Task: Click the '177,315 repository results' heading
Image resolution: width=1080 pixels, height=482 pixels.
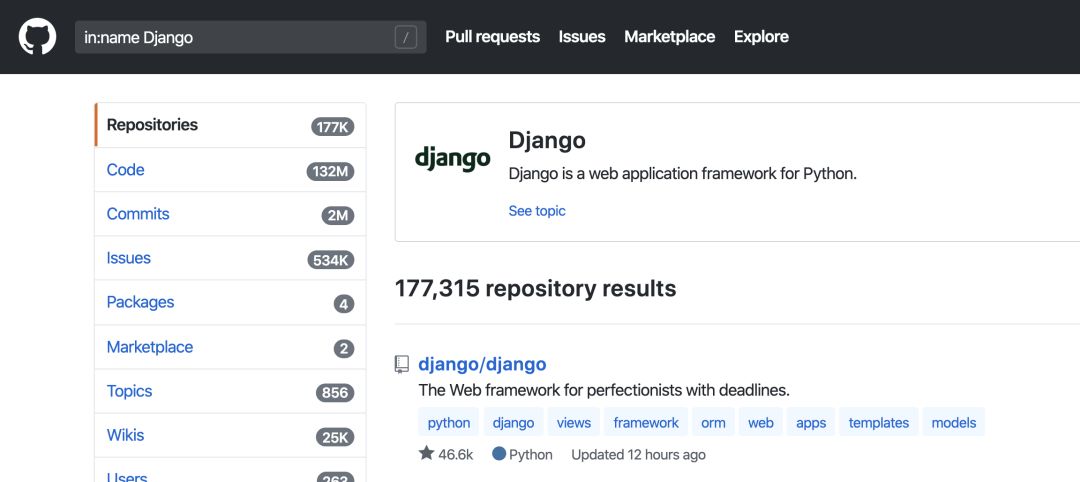Action: click(x=535, y=289)
